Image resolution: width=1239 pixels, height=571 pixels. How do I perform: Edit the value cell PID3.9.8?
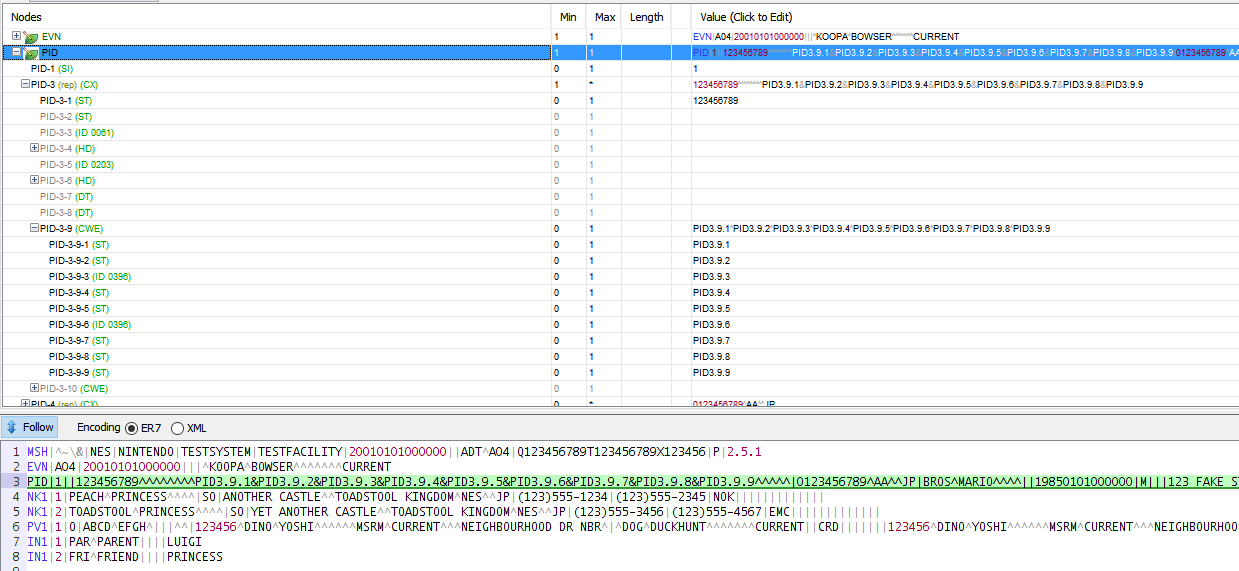pyautogui.click(x=965, y=357)
